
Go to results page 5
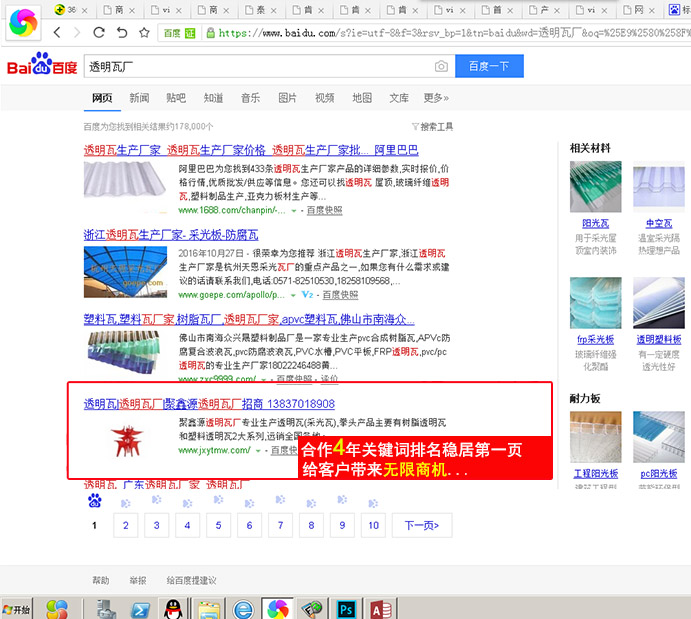(218, 525)
